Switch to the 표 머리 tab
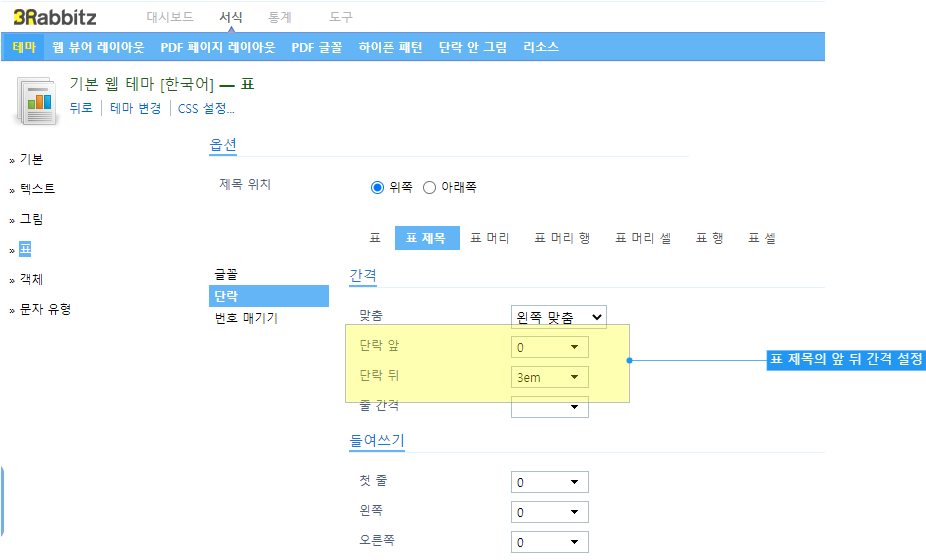 [x=490, y=238]
